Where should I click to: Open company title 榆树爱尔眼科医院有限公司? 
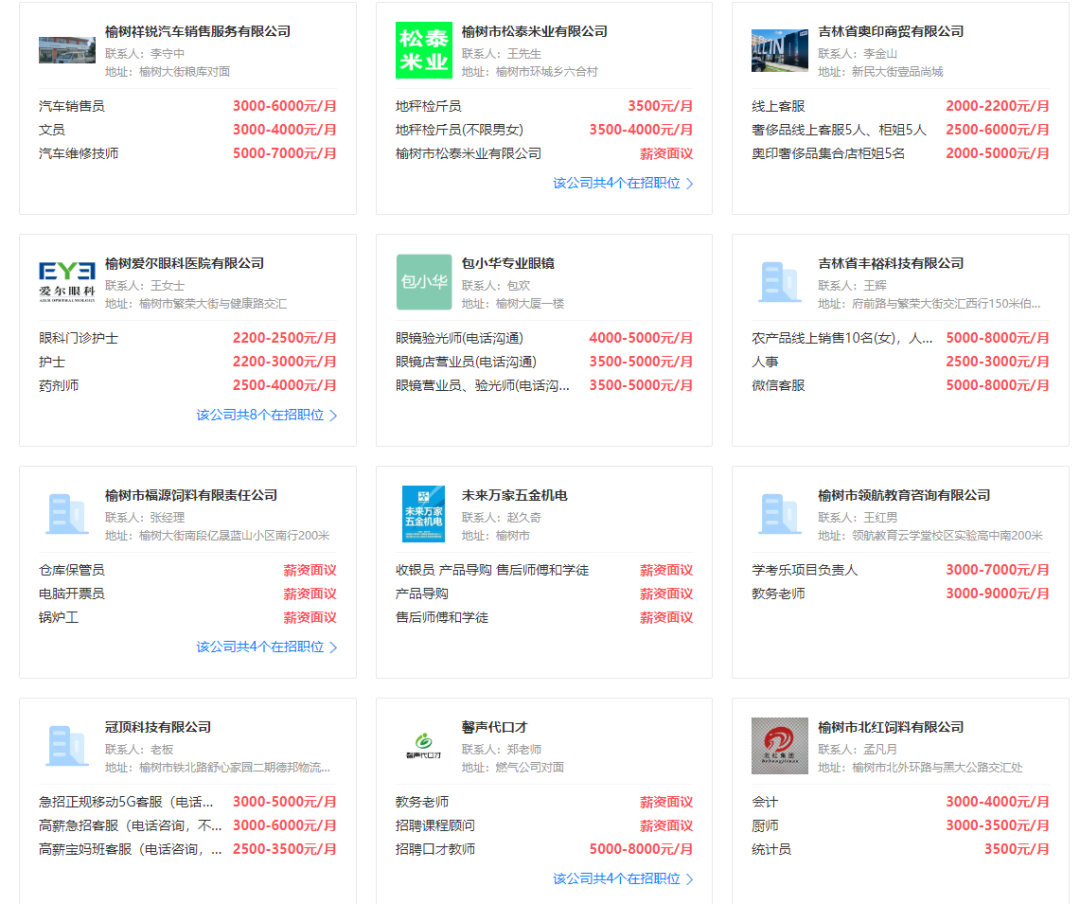(185, 263)
